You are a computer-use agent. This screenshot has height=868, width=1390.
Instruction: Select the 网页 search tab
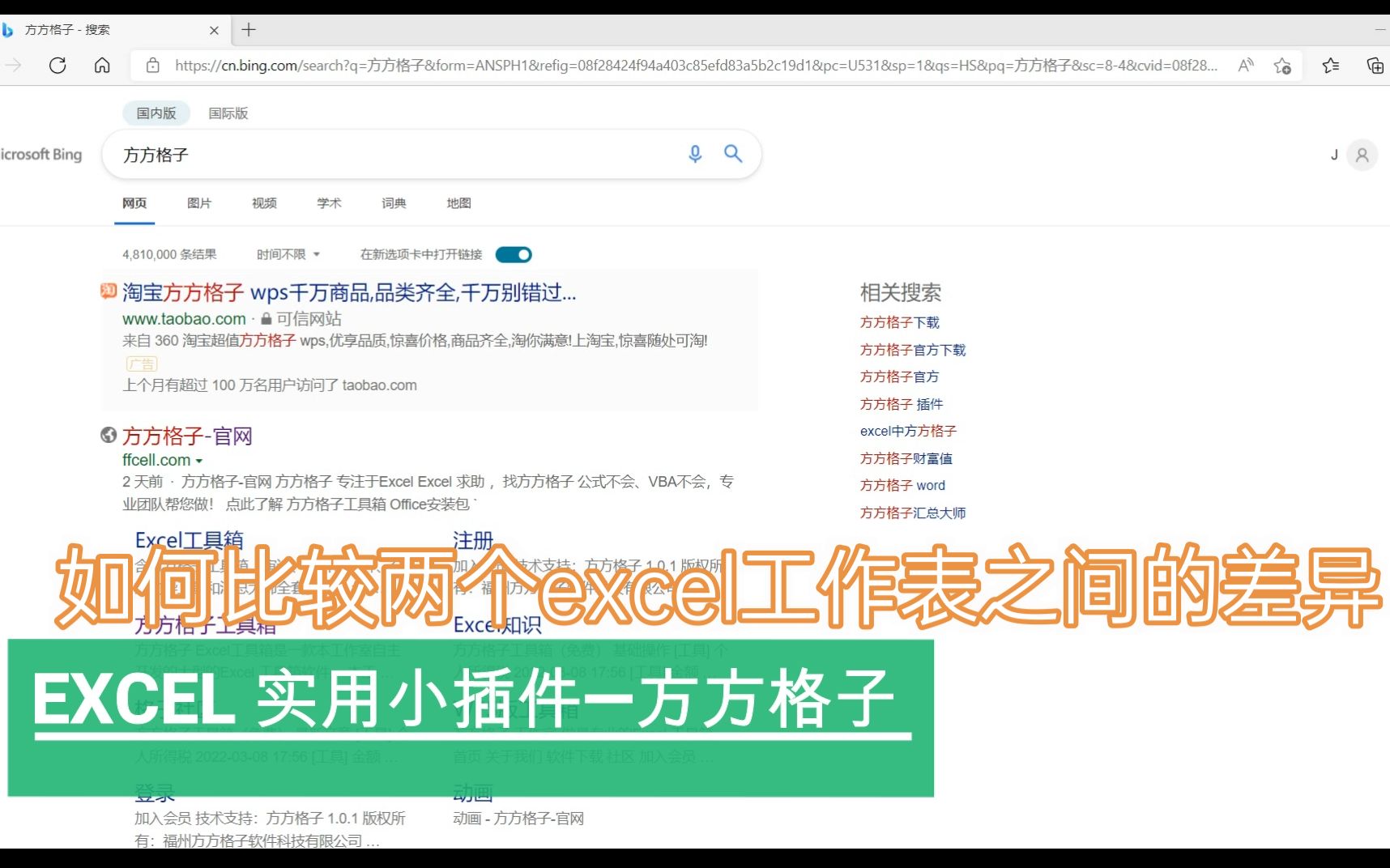pos(134,203)
